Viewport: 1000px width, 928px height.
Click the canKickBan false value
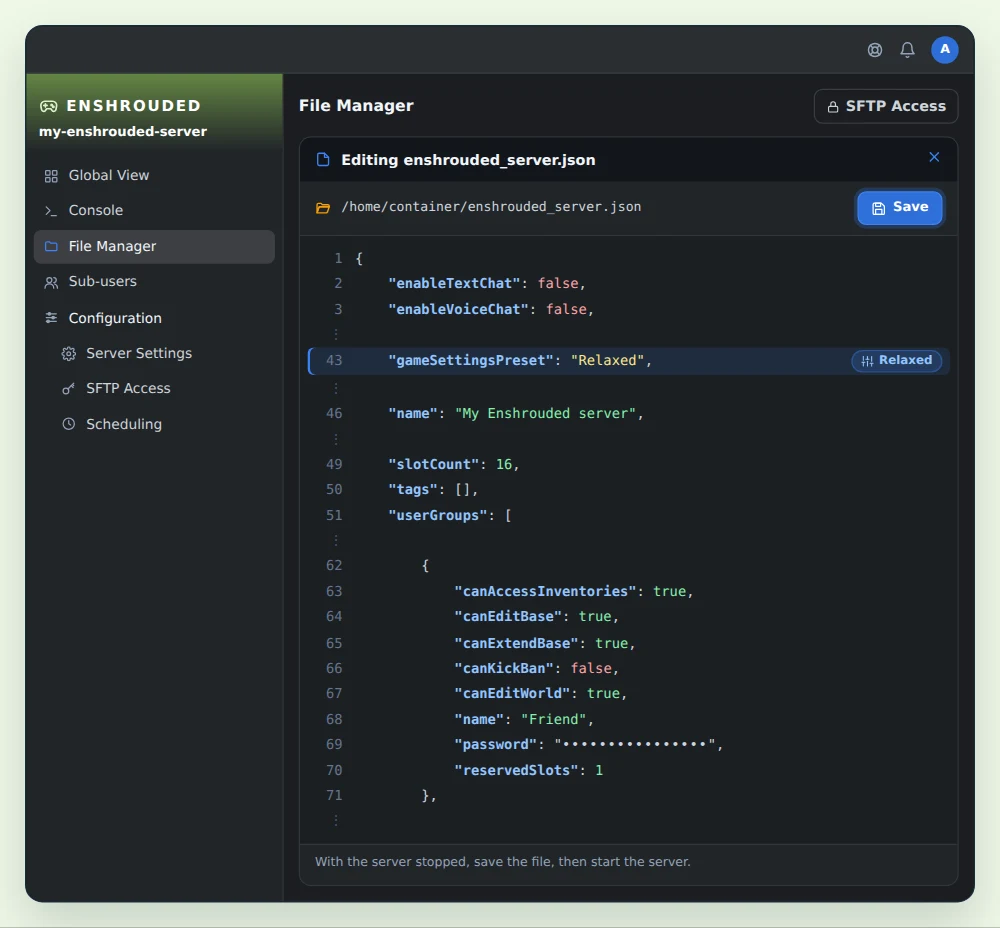coord(591,668)
